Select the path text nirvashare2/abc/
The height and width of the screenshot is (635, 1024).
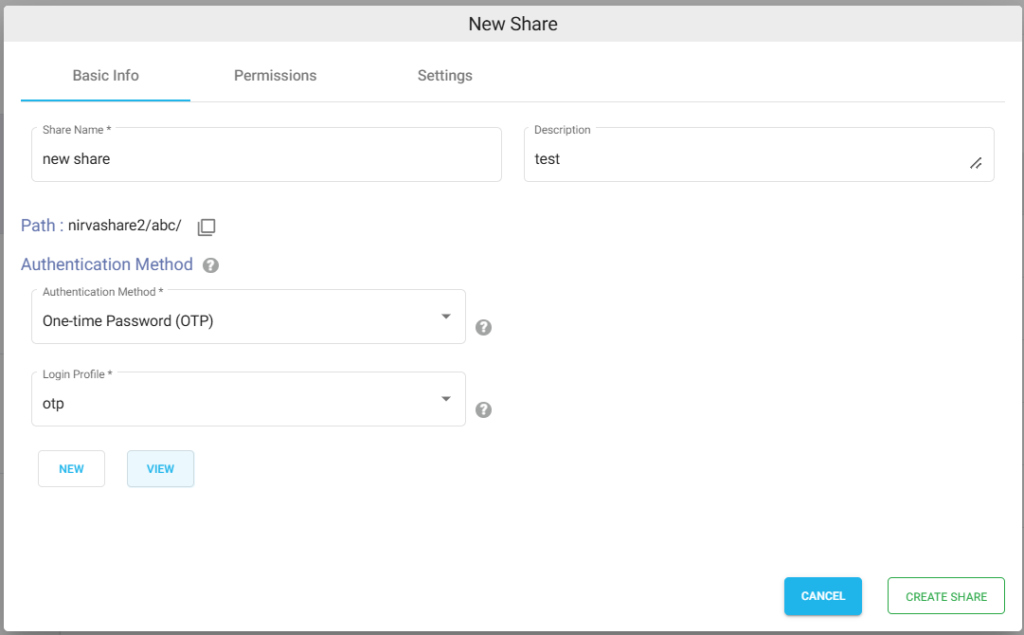point(125,225)
